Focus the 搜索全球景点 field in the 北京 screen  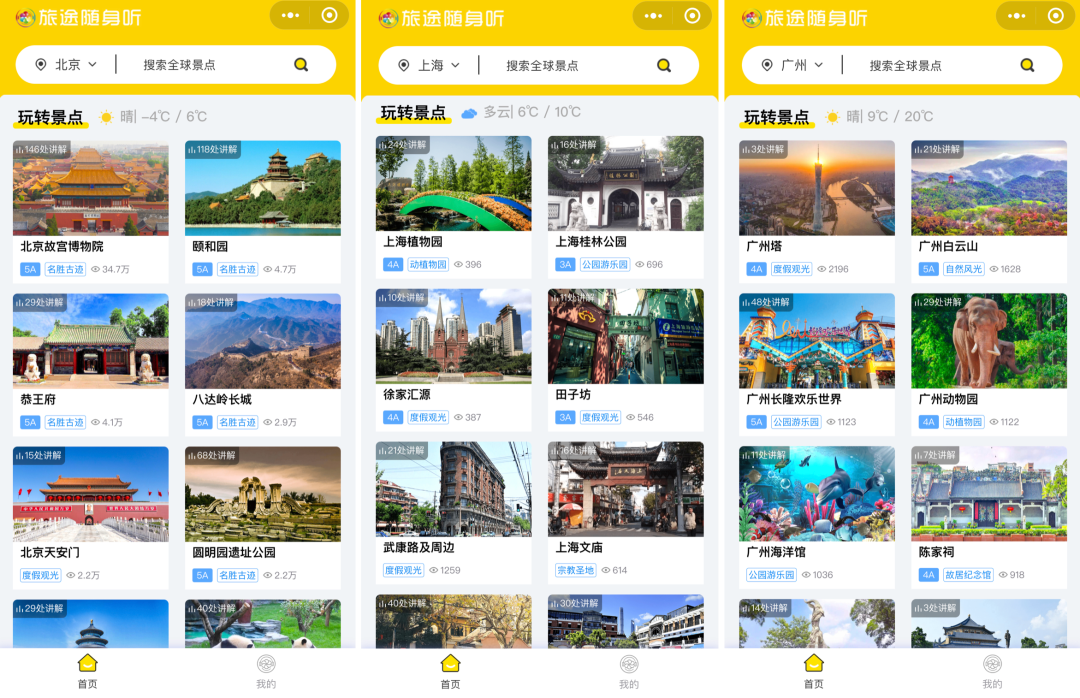(180, 65)
